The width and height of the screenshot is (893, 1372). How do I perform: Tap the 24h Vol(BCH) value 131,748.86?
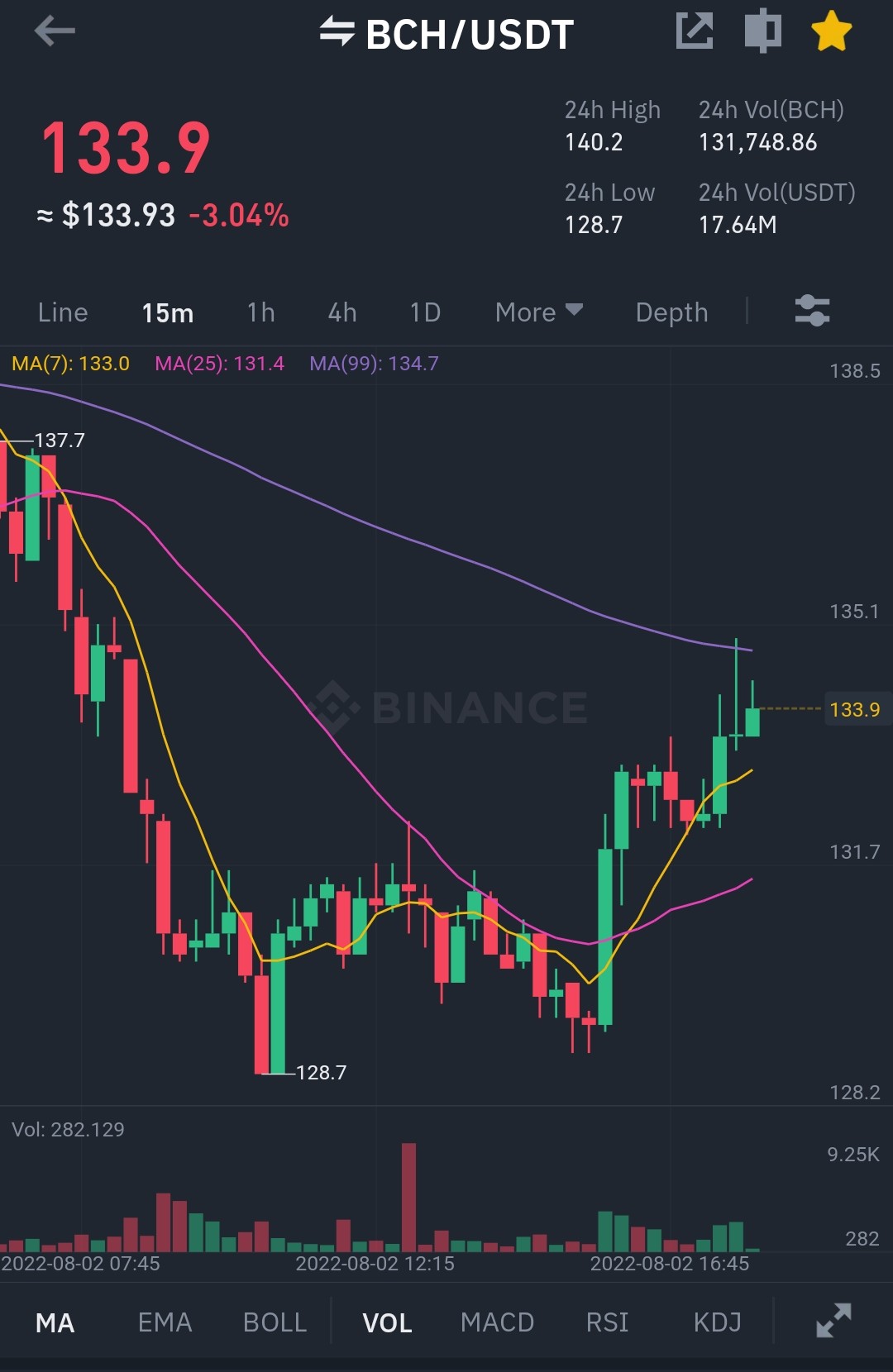(757, 142)
